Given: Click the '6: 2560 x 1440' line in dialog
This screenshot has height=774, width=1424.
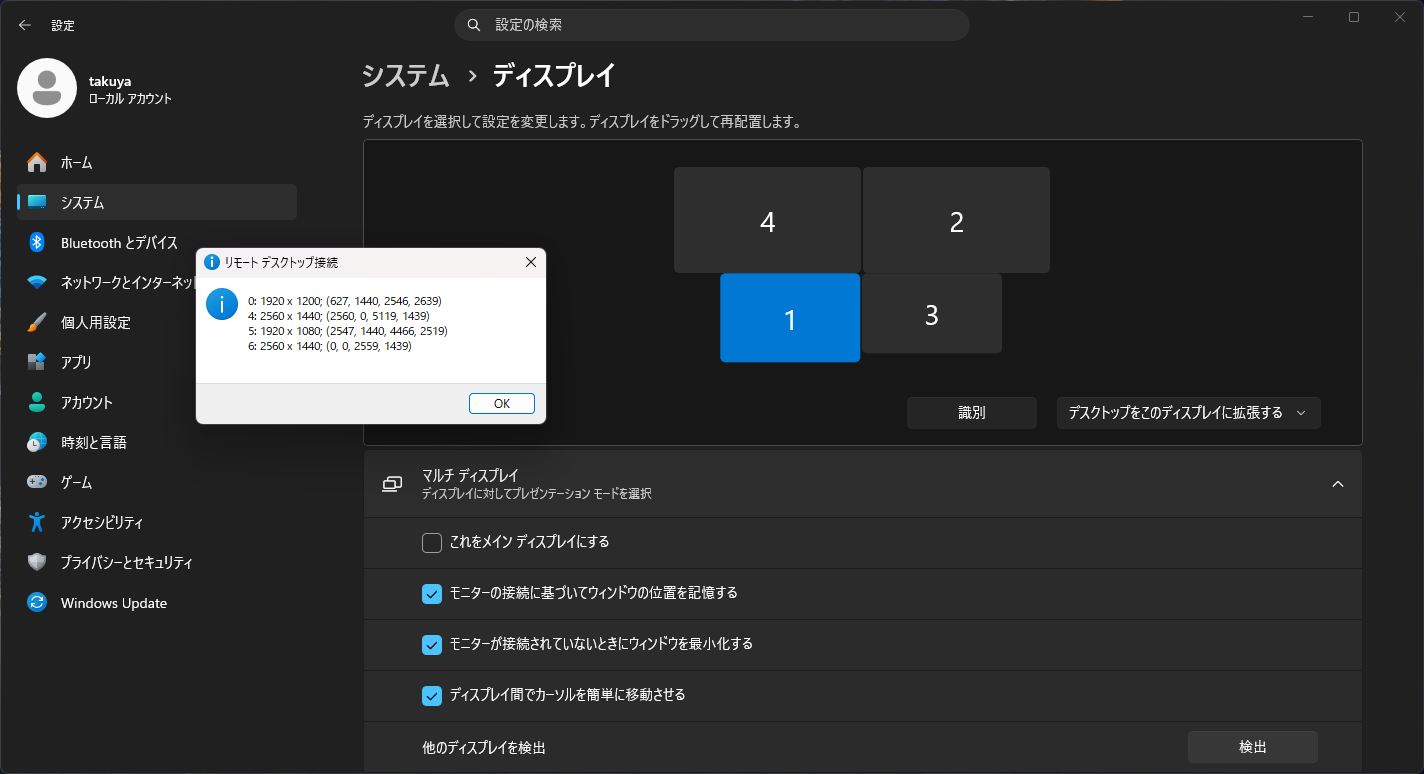Looking at the screenshot, I should [x=330, y=346].
